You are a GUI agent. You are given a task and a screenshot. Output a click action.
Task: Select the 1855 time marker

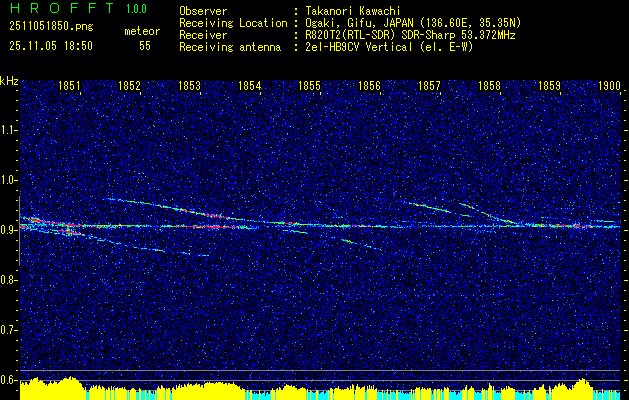pyautogui.click(x=309, y=87)
